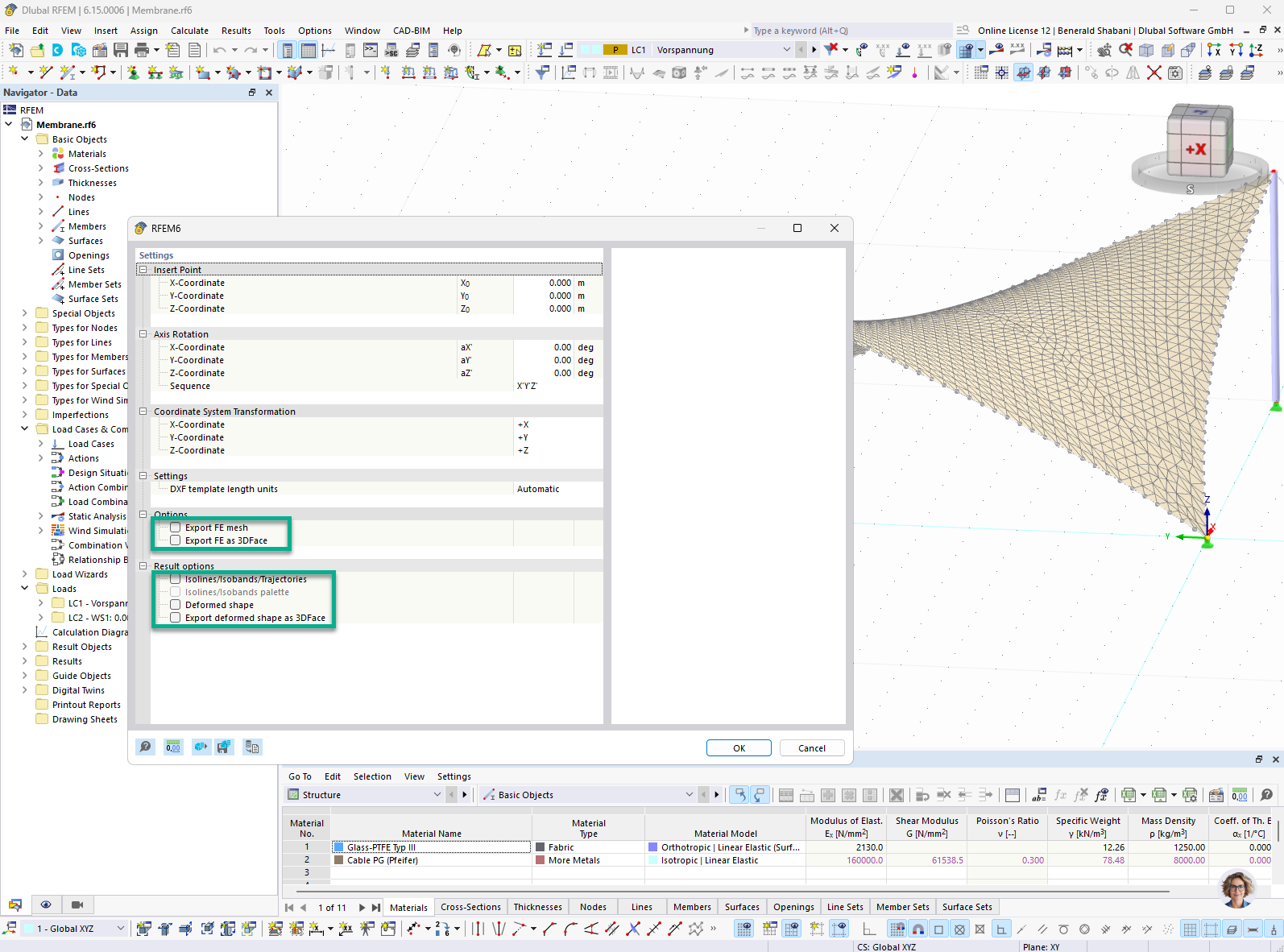Screen dimensions: 1284x952
Task: Click the Undo arrow icon
Action: pos(219,50)
